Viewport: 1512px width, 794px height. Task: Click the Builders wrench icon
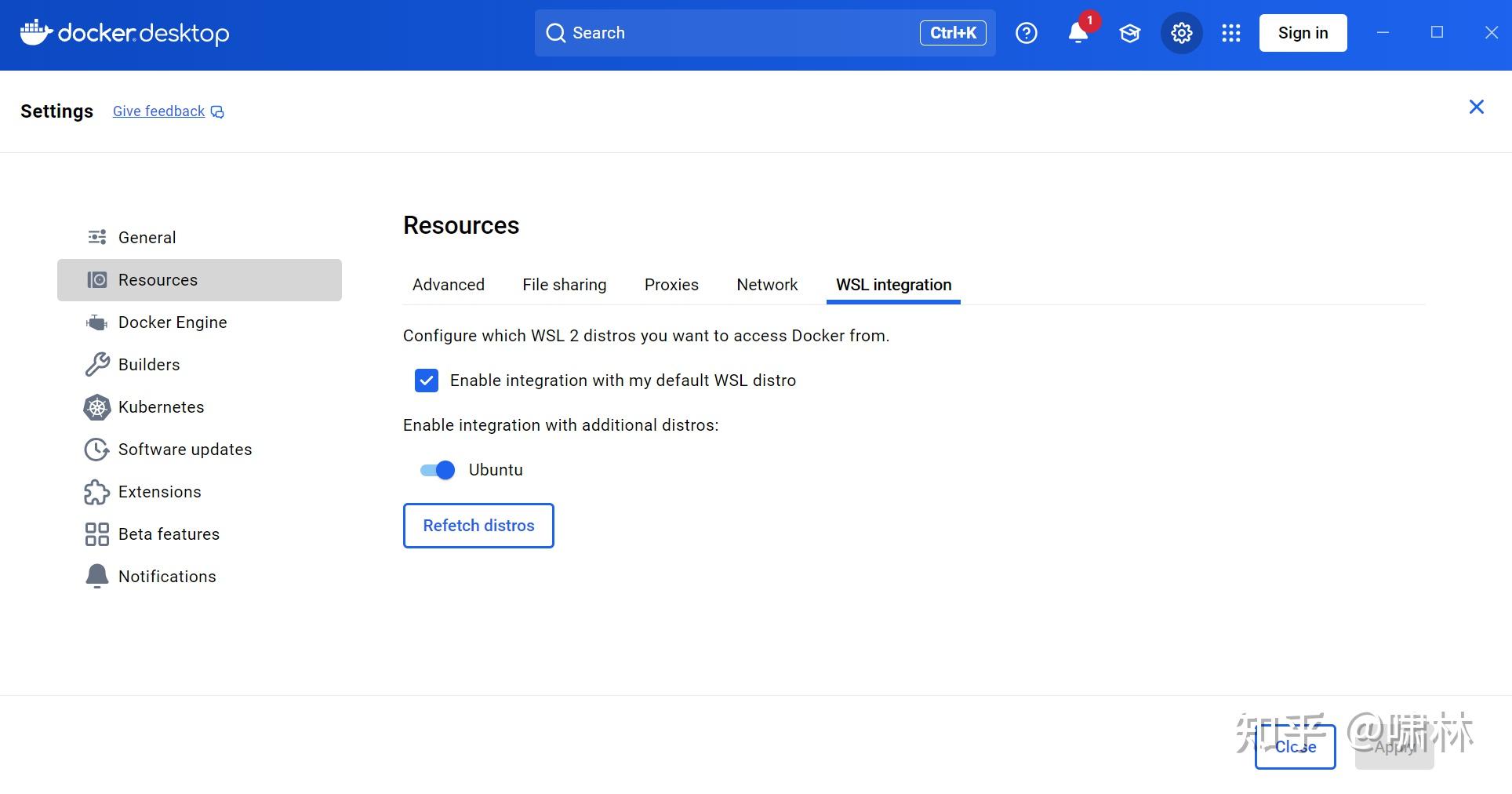[x=97, y=365]
